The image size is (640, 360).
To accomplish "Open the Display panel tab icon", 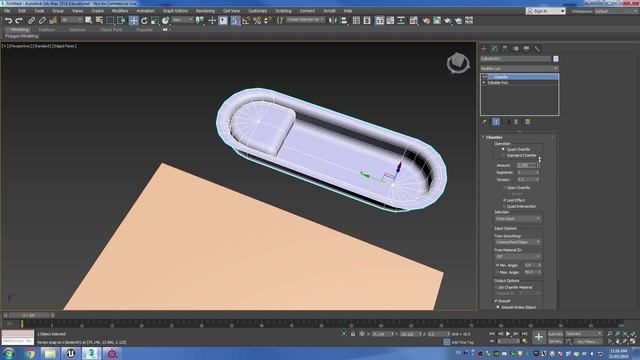I will [527, 49].
